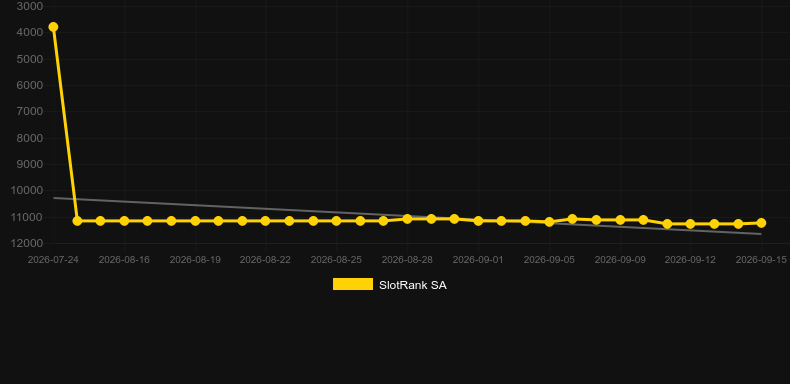Select the peak data point for 2026-07-24

[x=53, y=27]
